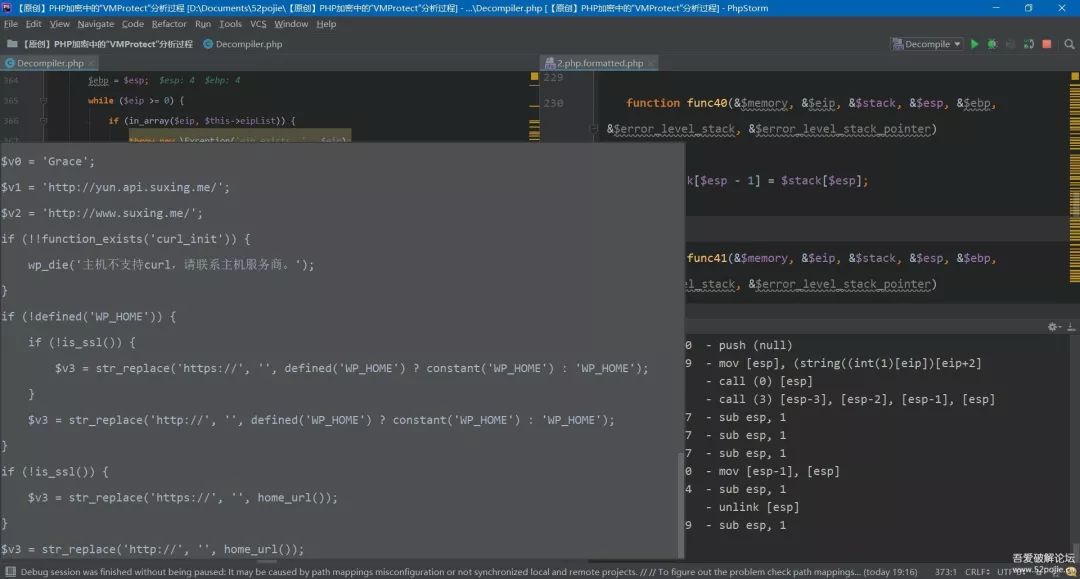Image resolution: width=1080 pixels, height=579 pixels.
Task: Close the 2.php.formatted.php editor tab
Action: pyautogui.click(x=651, y=63)
